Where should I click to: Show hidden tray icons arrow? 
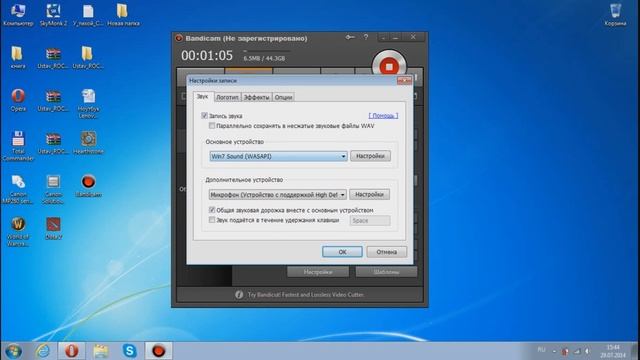(554, 351)
